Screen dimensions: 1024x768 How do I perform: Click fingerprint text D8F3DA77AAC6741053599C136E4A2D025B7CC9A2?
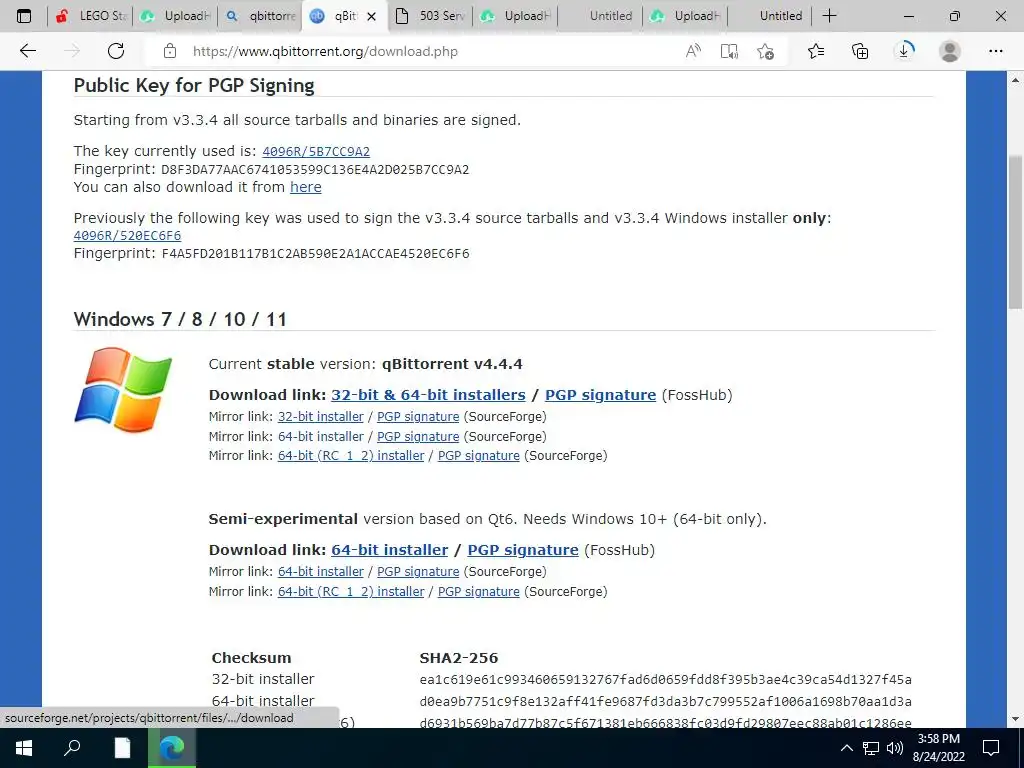pos(315,170)
